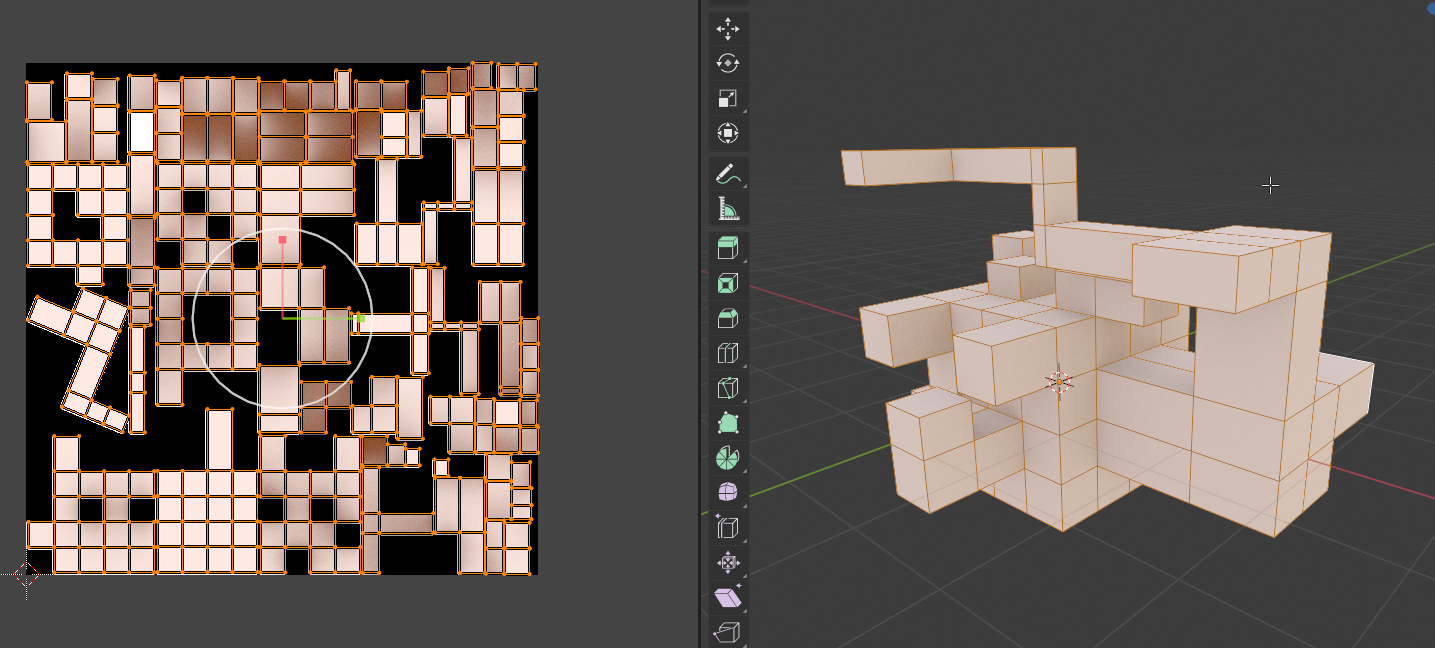Activate the Bevel tool
This screenshot has width=1435, height=648.
(x=728, y=319)
